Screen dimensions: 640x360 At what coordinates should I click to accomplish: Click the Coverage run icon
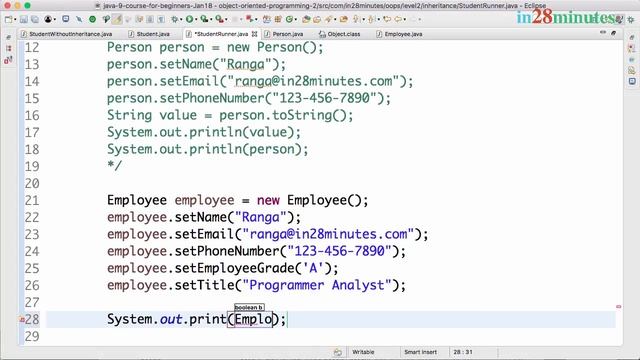click(x=204, y=19)
